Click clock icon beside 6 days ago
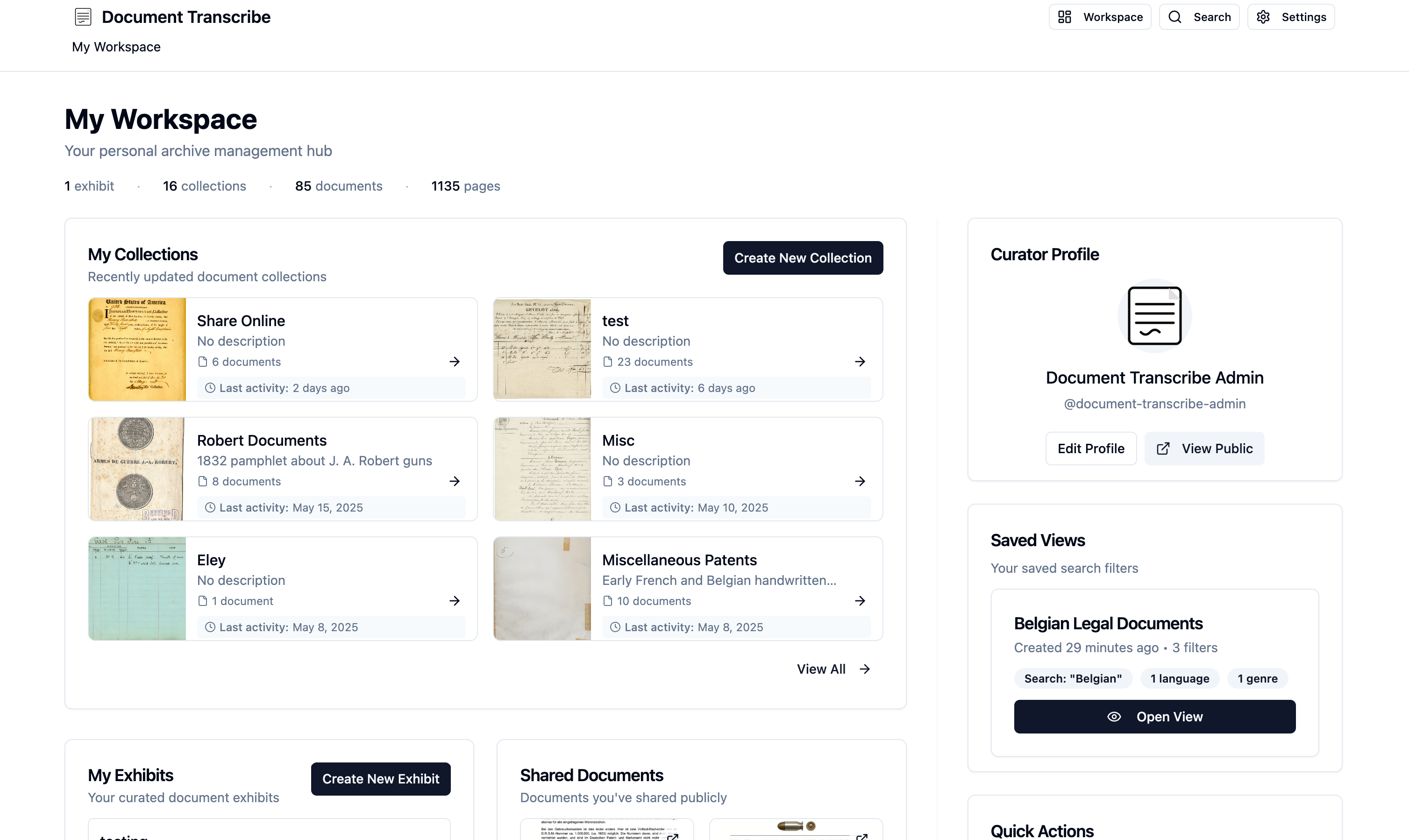This screenshot has height=840, width=1409. (x=615, y=388)
